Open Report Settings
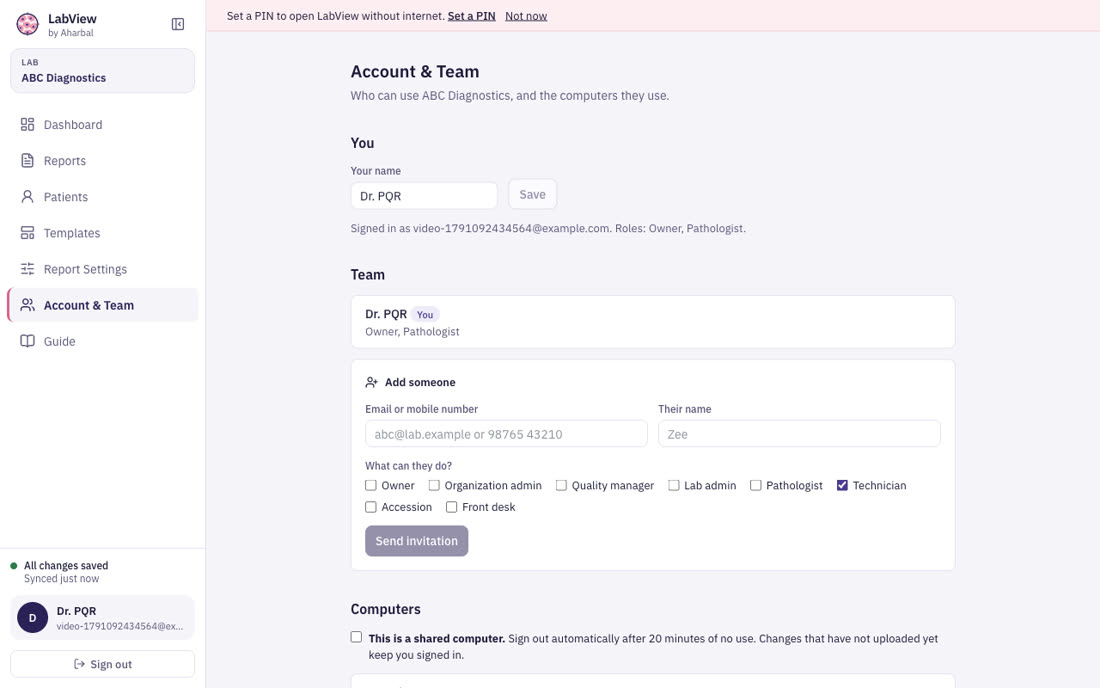 (102, 269)
